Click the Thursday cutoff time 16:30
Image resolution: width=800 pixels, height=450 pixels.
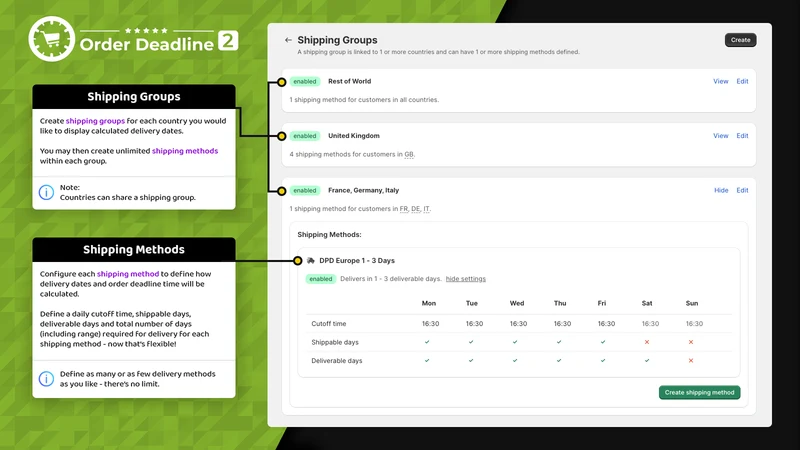point(562,323)
